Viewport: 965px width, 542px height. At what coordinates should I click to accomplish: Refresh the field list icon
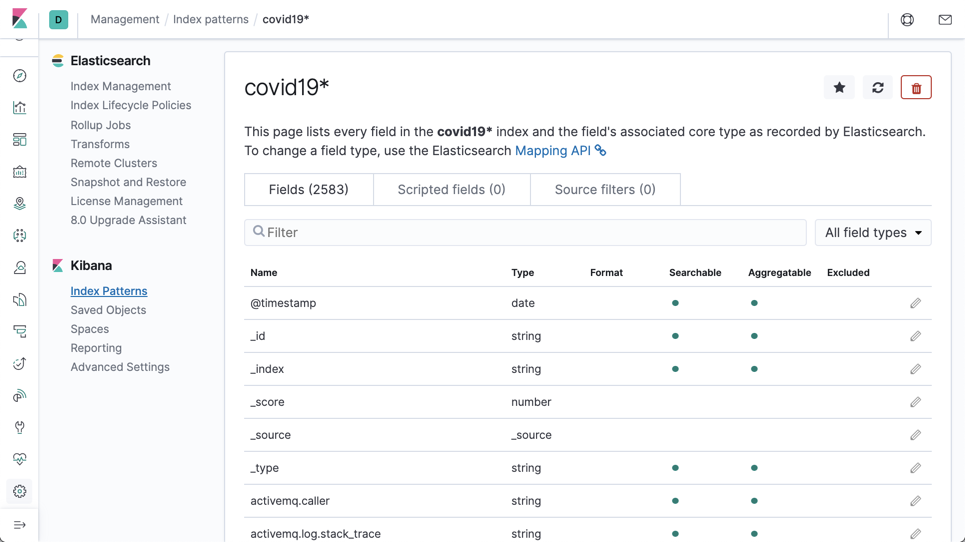coord(878,87)
